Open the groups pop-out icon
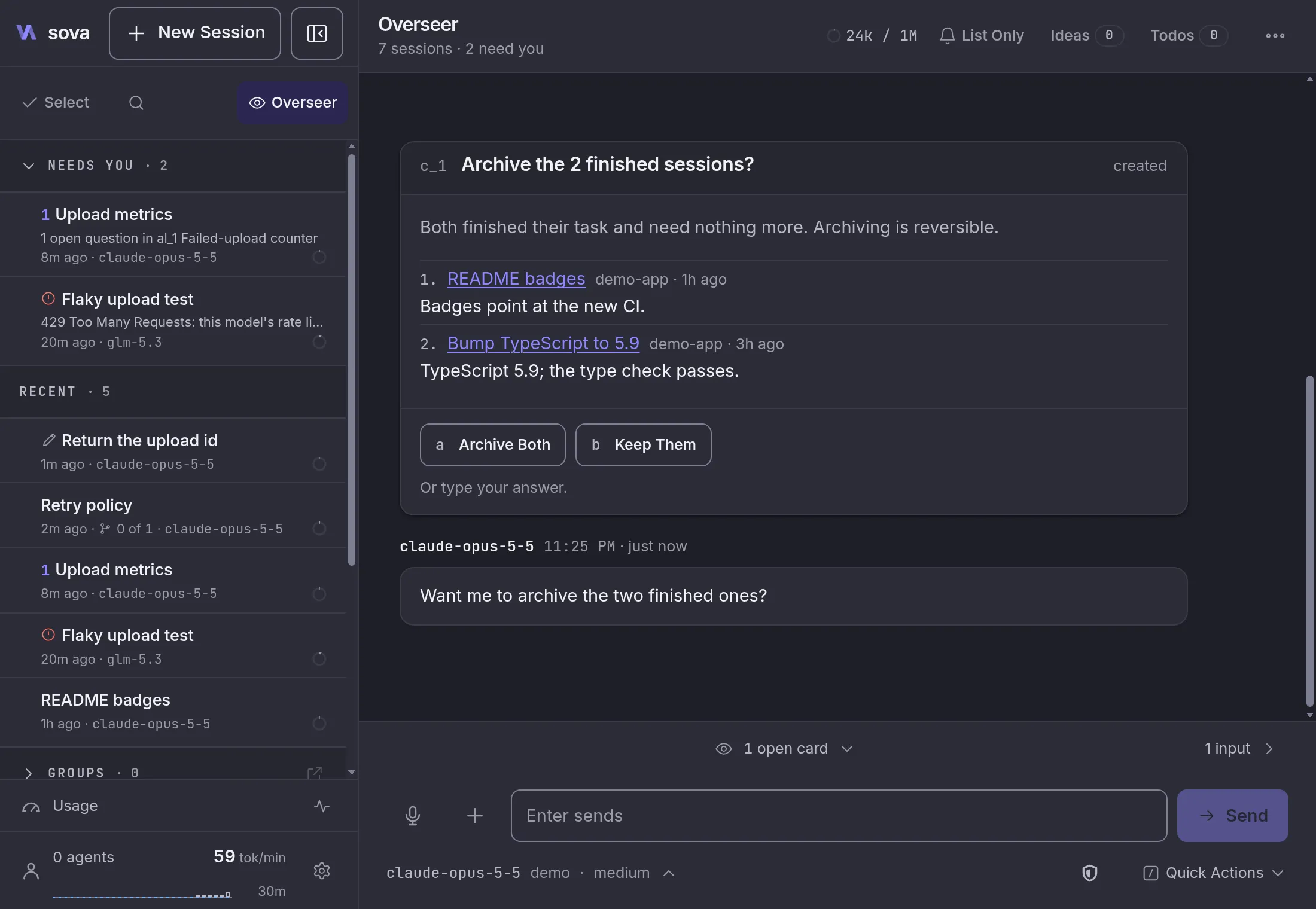This screenshot has height=909, width=1316. click(314, 773)
